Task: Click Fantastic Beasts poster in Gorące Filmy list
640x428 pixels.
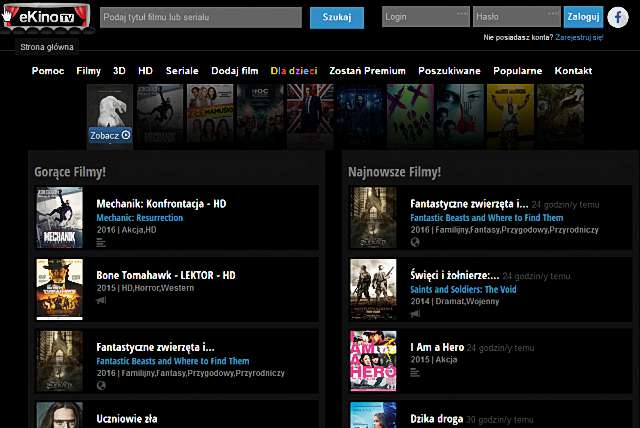Action: [x=60, y=361]
